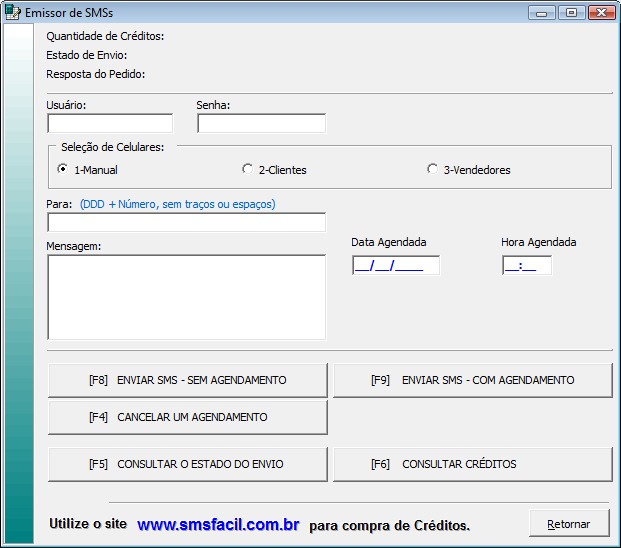Close the Emissor de SMSs window
This screenshot has width=621, height=548.
click(x=601, y=13)
